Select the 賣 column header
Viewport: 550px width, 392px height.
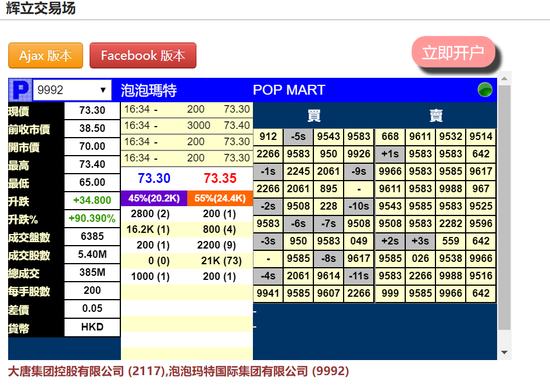pyautogui.click(x=436, y=115)
